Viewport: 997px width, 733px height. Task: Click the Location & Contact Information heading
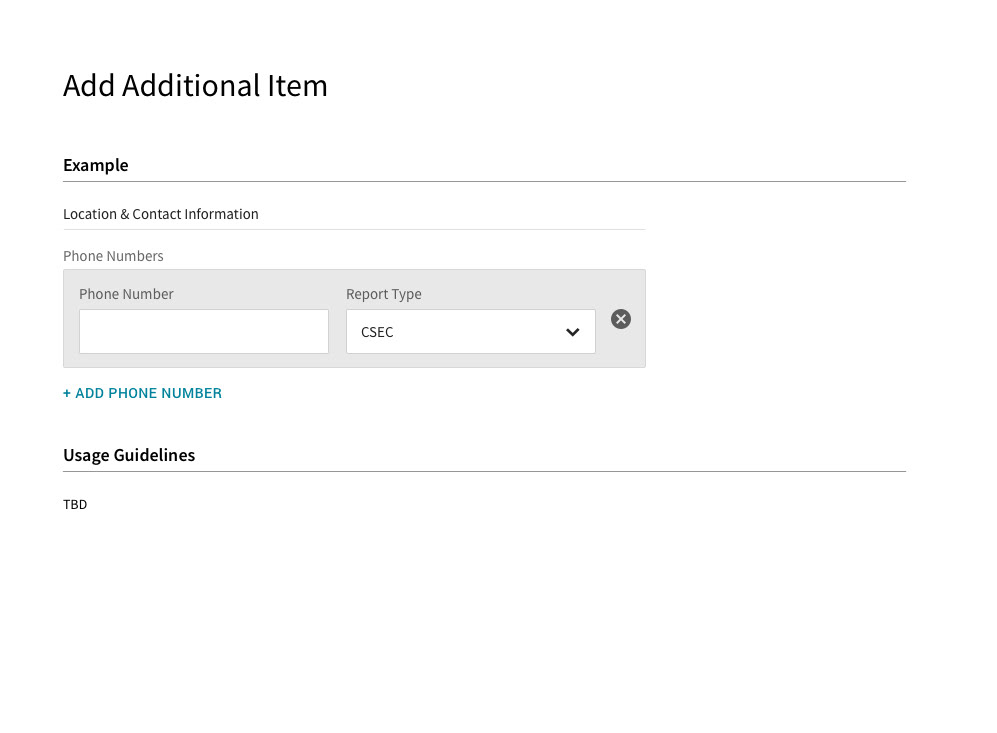point(161,214)
